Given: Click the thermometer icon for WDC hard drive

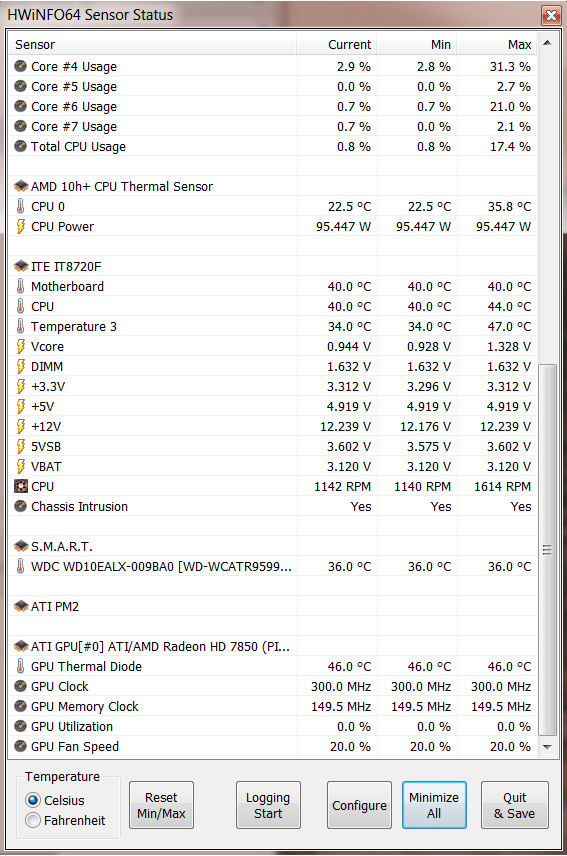Looking at the screenshot, I should coord(20,567).
